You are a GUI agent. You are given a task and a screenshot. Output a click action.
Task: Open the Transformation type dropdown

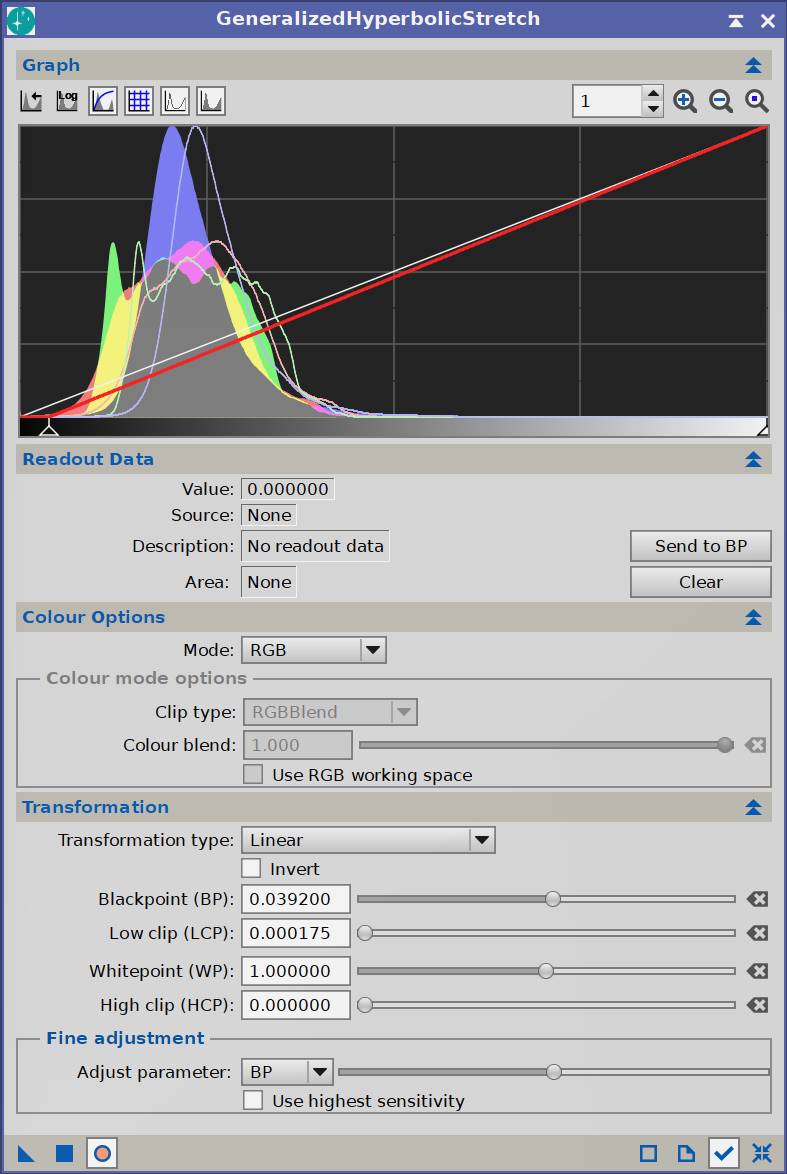tap(368, 840)
